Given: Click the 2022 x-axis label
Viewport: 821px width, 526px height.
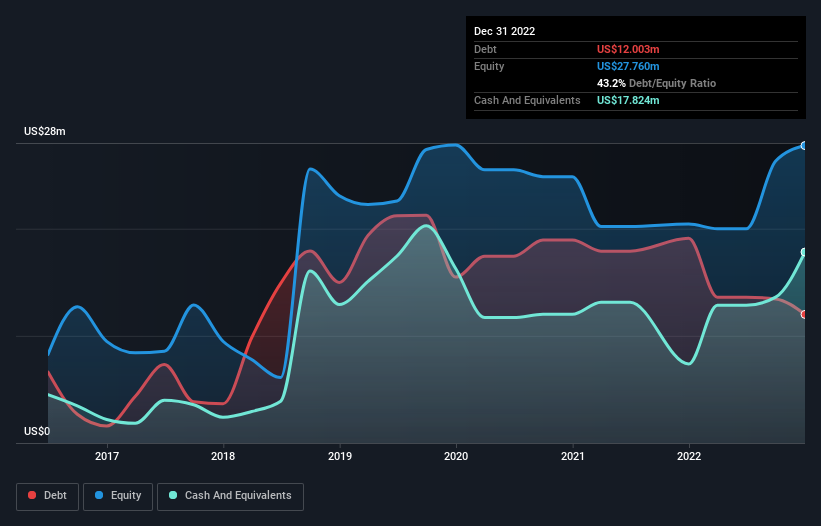Looking at the screenshot, I should (x=689, y=456).
